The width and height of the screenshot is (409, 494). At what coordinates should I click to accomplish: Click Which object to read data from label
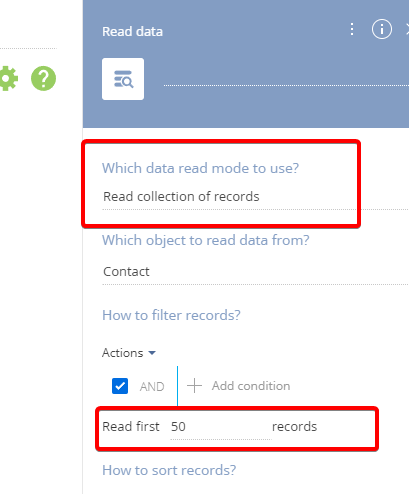point(206,240)
